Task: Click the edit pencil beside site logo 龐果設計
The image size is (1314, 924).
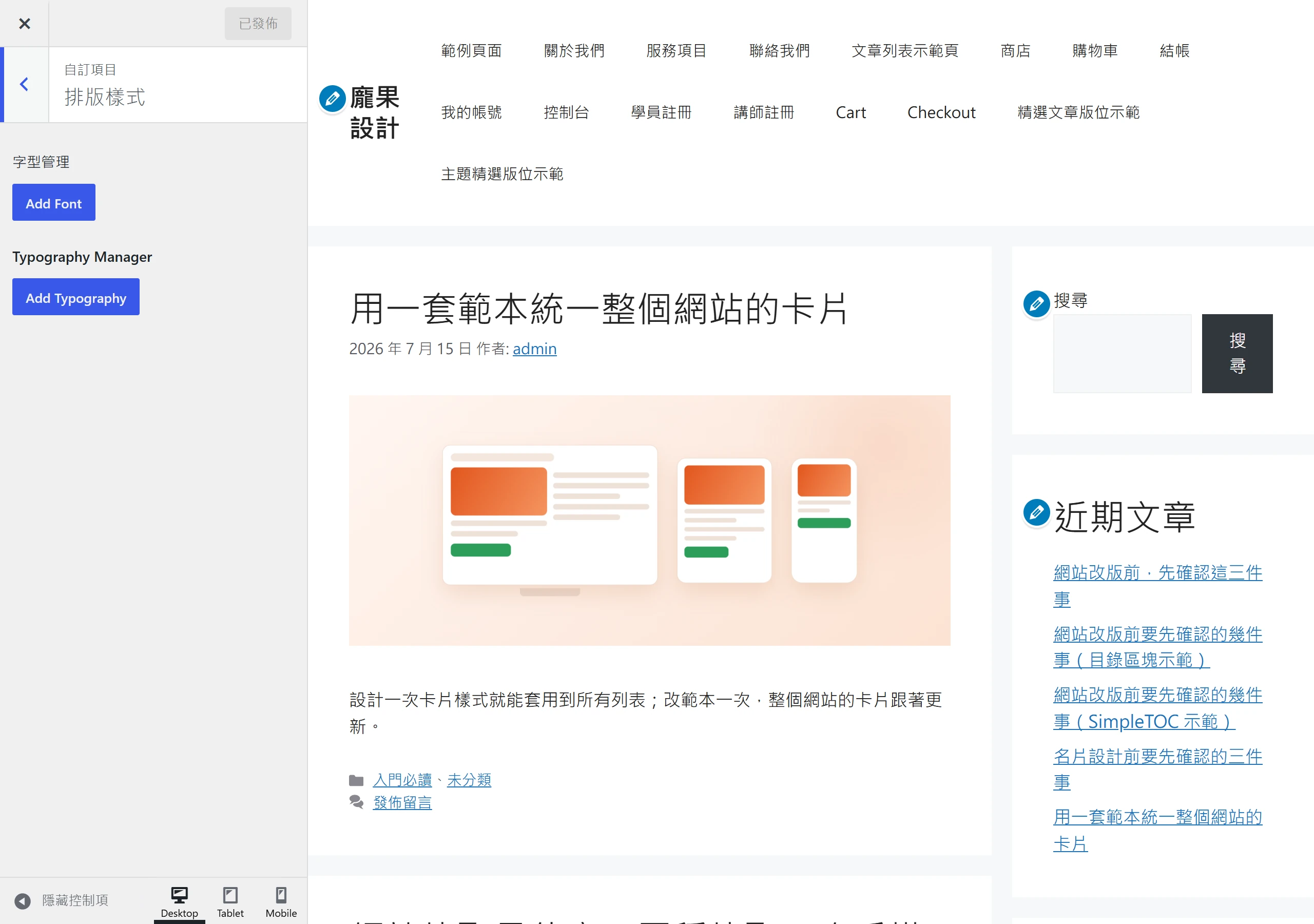Action: pos(333,99)
